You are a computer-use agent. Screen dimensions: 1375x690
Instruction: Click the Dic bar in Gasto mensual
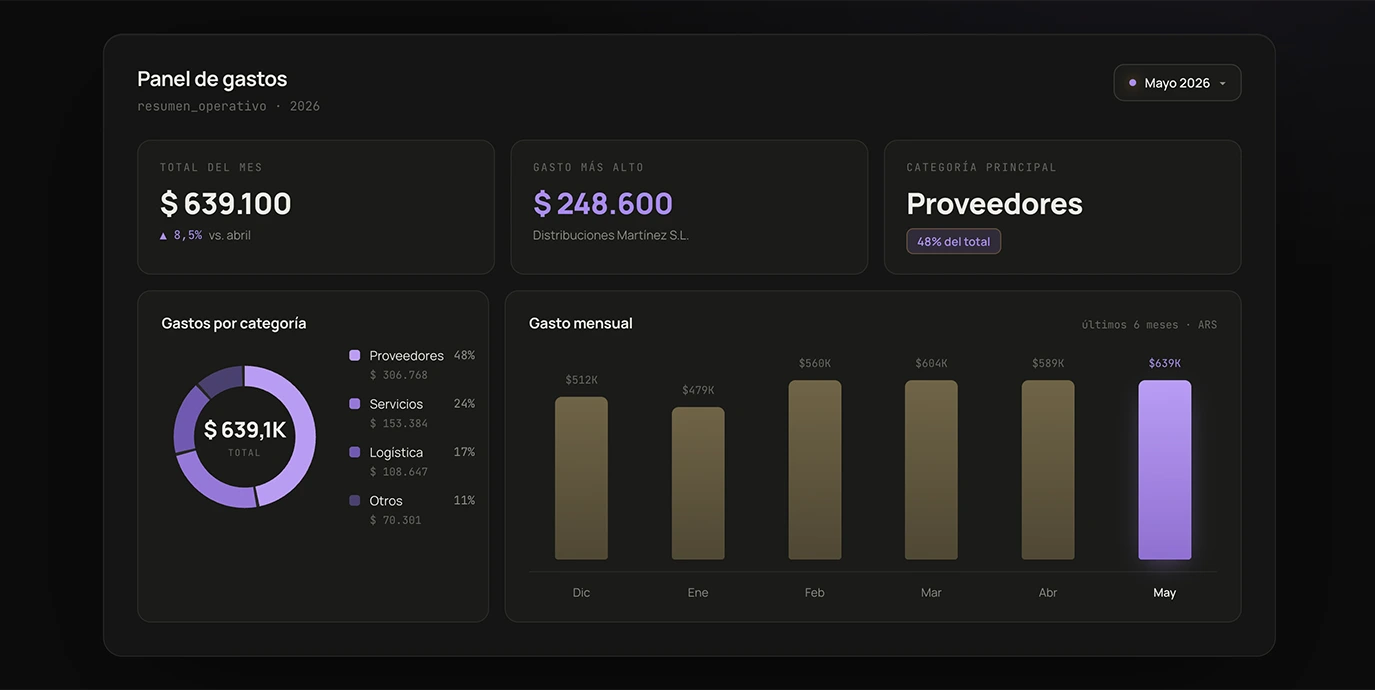581,478
